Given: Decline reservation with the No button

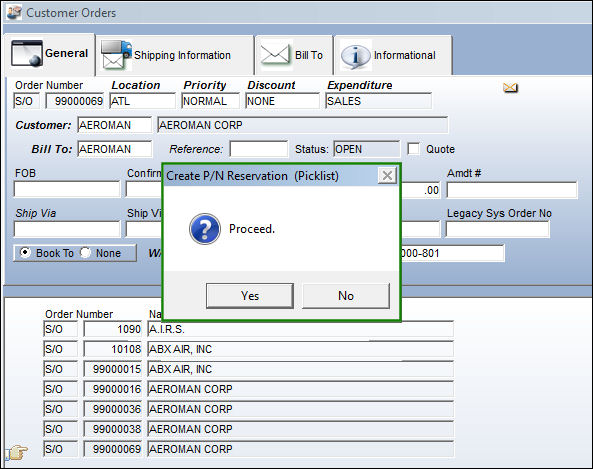Looking at the screenshot, I should click(346, 296).
